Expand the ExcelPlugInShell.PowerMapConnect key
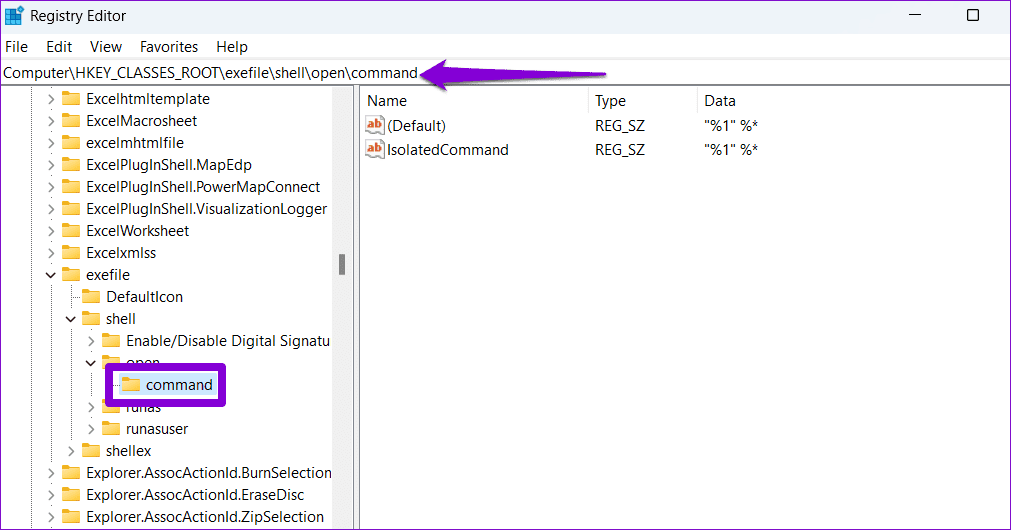This screenshot has width=1011, height=530. tap(51, 187)
